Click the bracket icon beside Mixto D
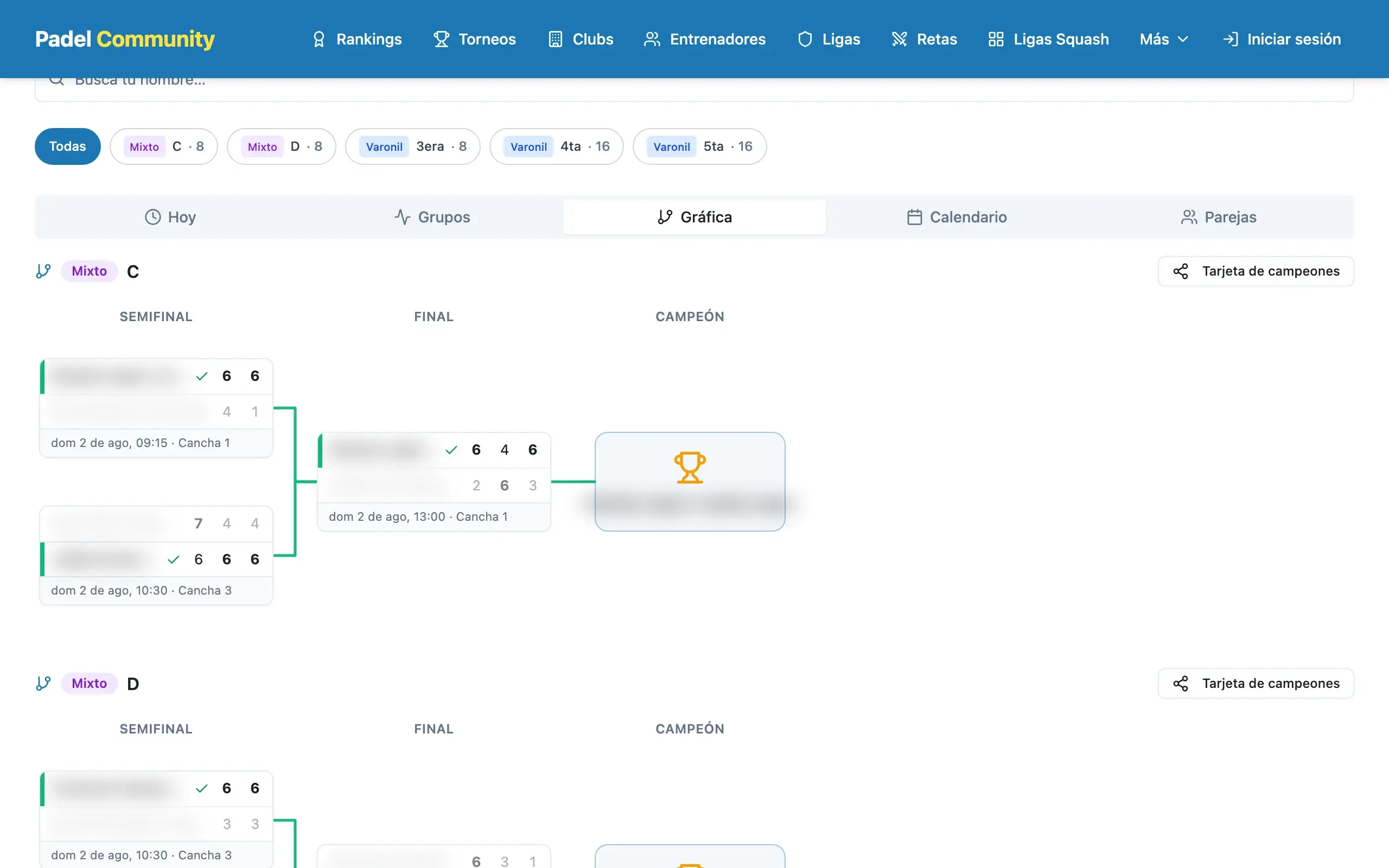1389x868 pixels. [x=43, y=683]
